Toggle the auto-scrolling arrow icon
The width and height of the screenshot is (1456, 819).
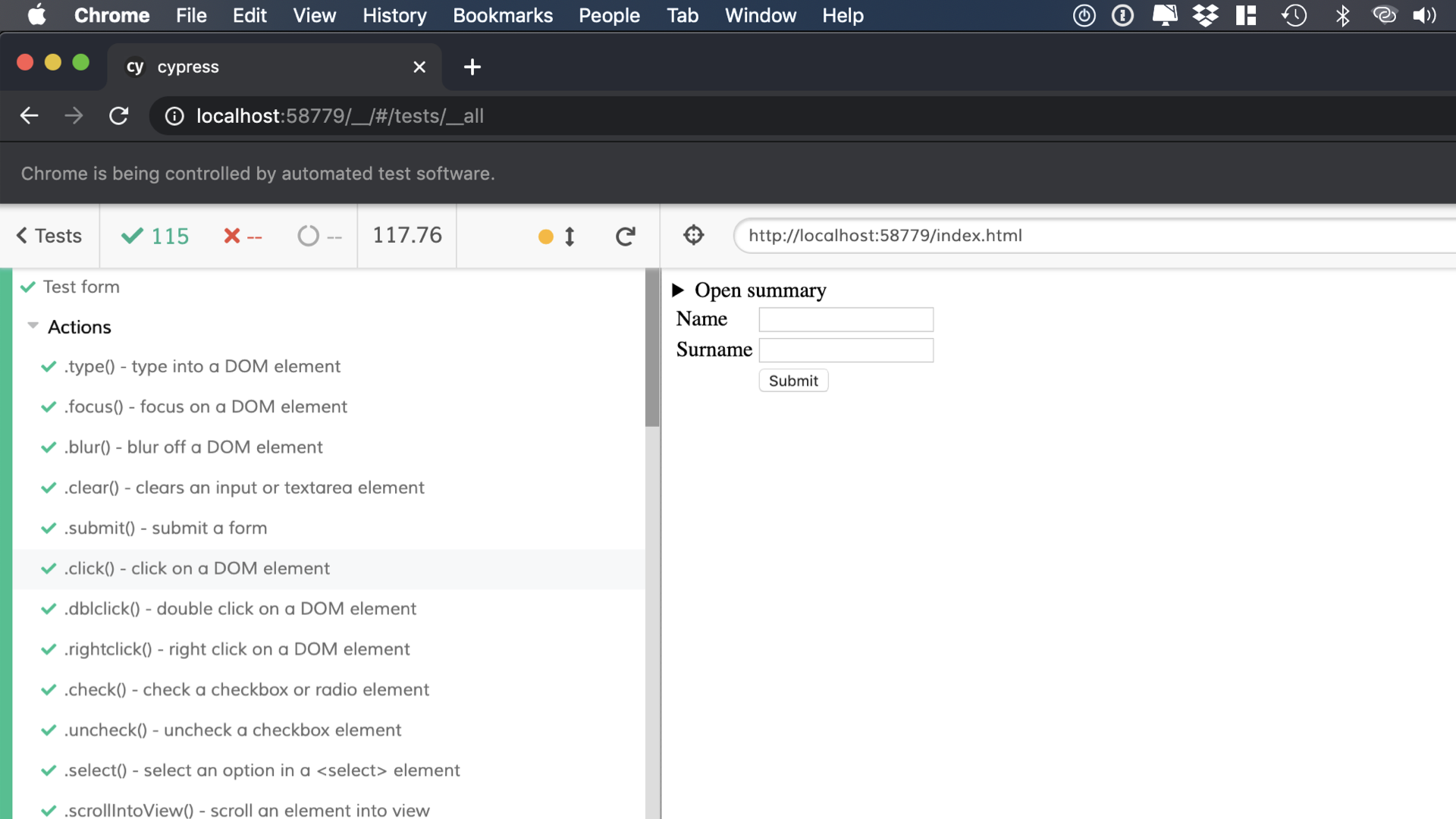(570, 237)
